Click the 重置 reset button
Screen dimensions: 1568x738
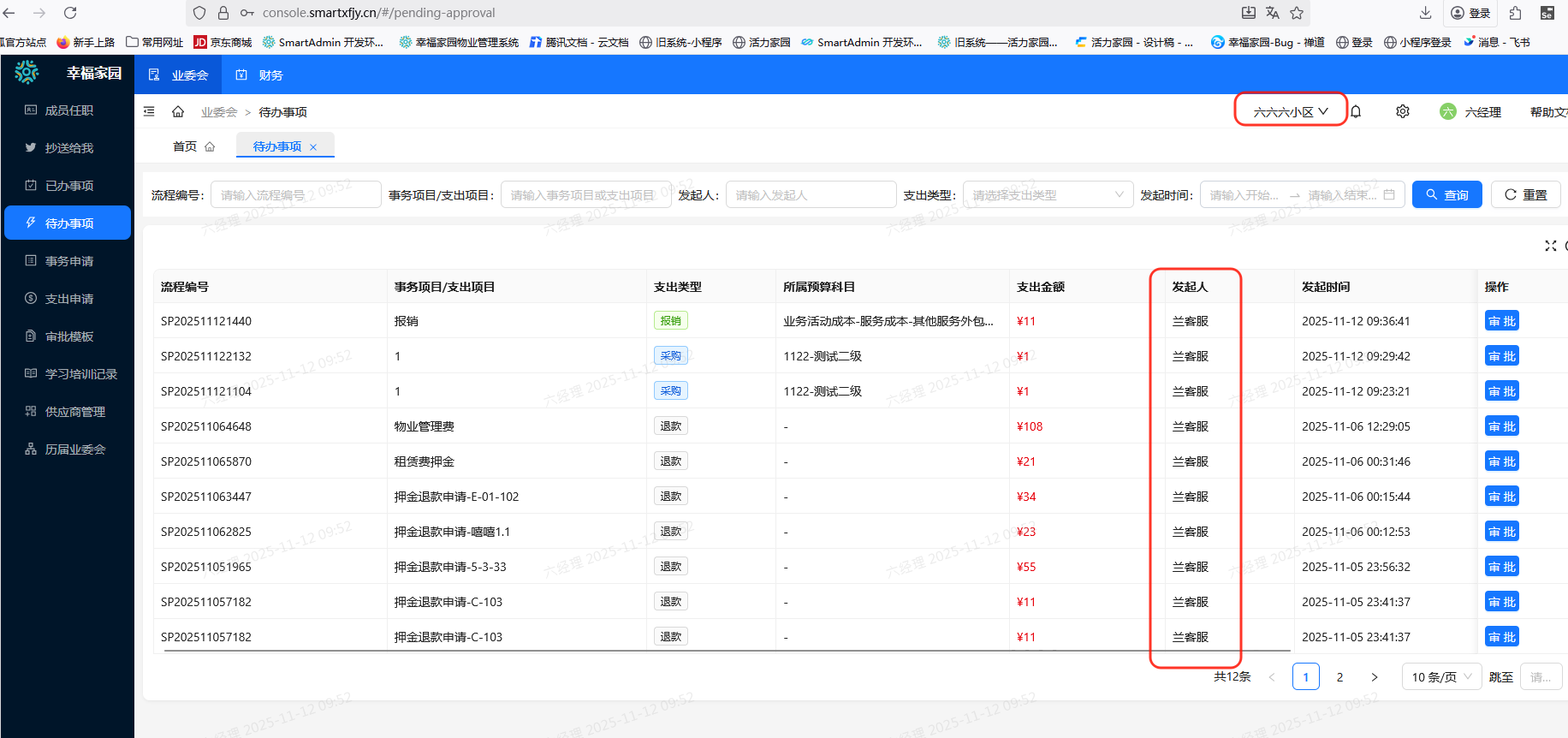pyautogui.click(x=1525, y=195)
